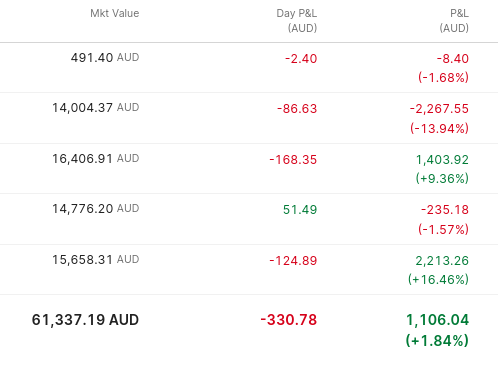Click the total 61,337.19 AUD value
Viewport: 498px width, 370px height.
(85, 320)
